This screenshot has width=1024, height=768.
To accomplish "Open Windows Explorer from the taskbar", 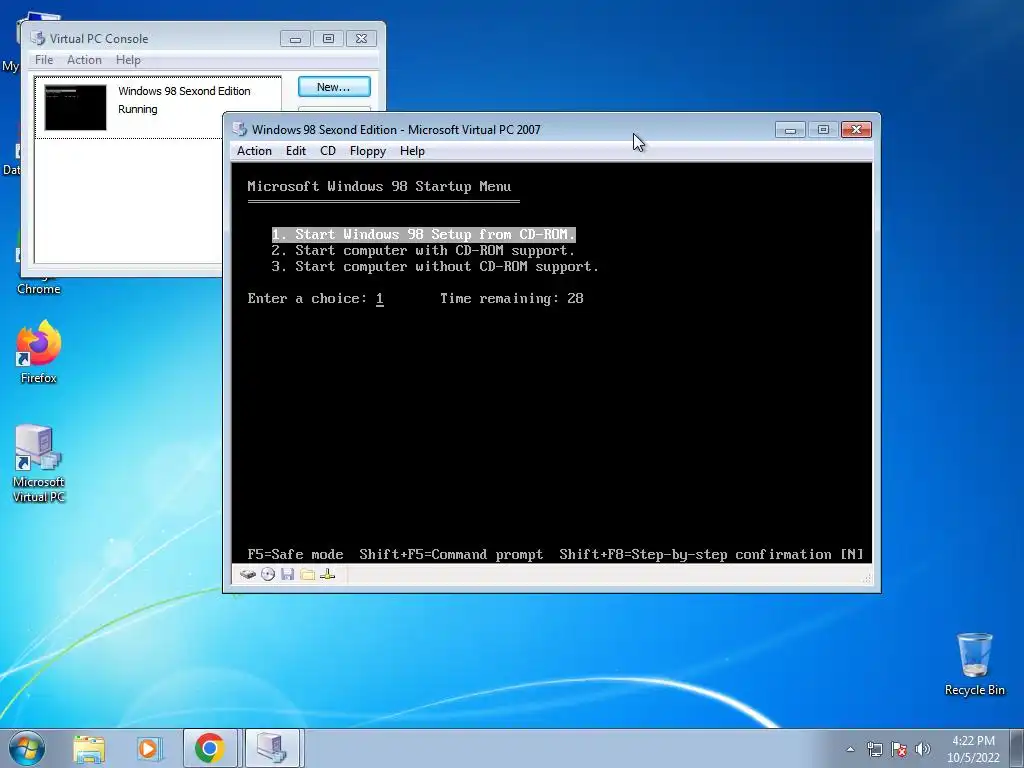I will (x=89, y=748).
